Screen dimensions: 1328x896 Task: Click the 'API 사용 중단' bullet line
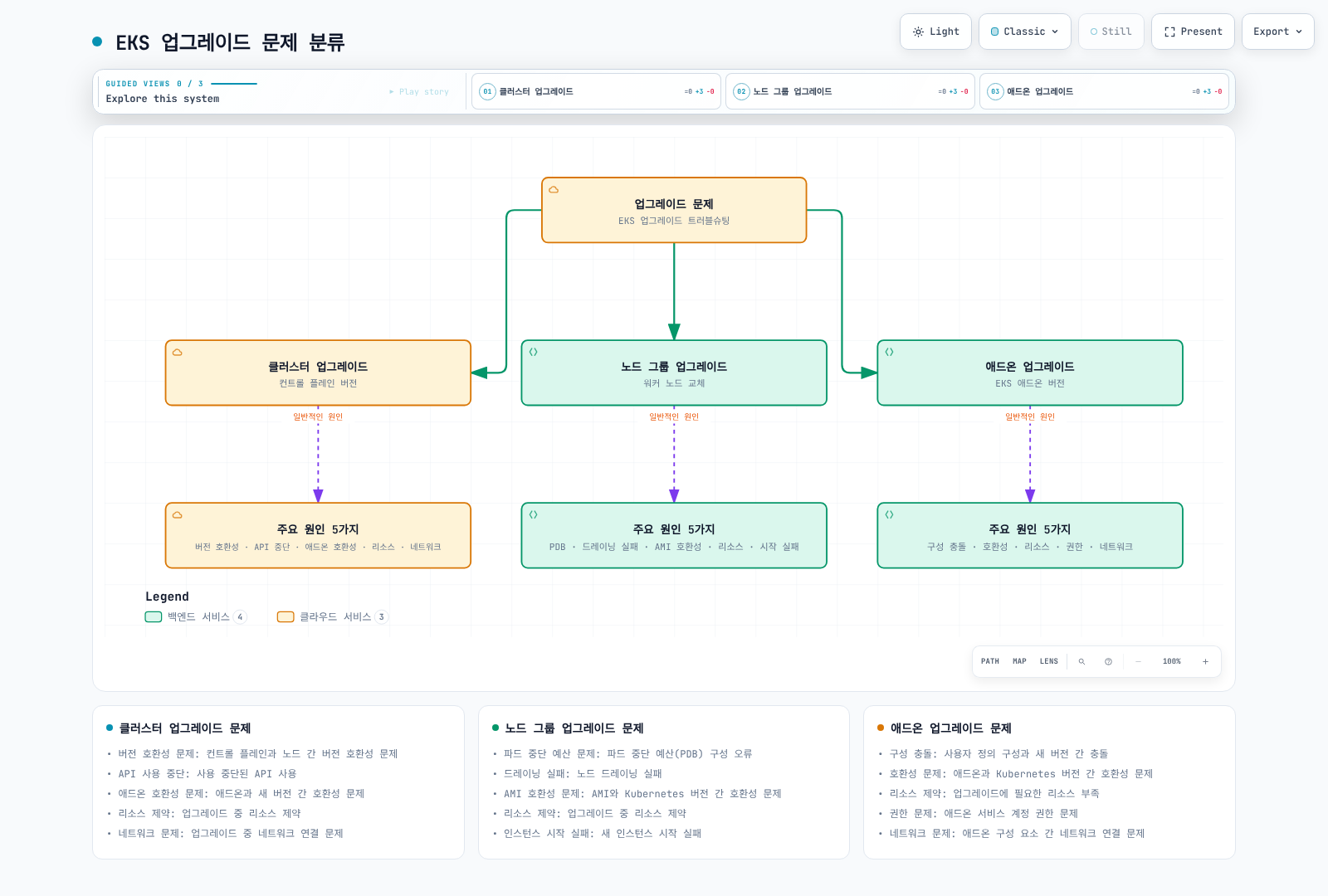coord(207,774)
